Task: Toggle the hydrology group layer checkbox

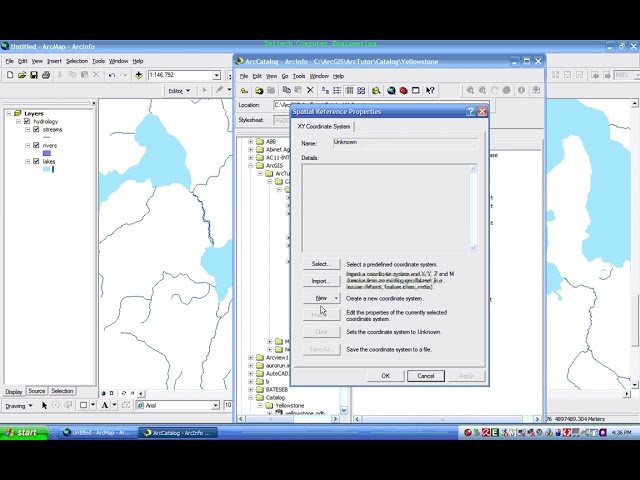Action: 27,121
